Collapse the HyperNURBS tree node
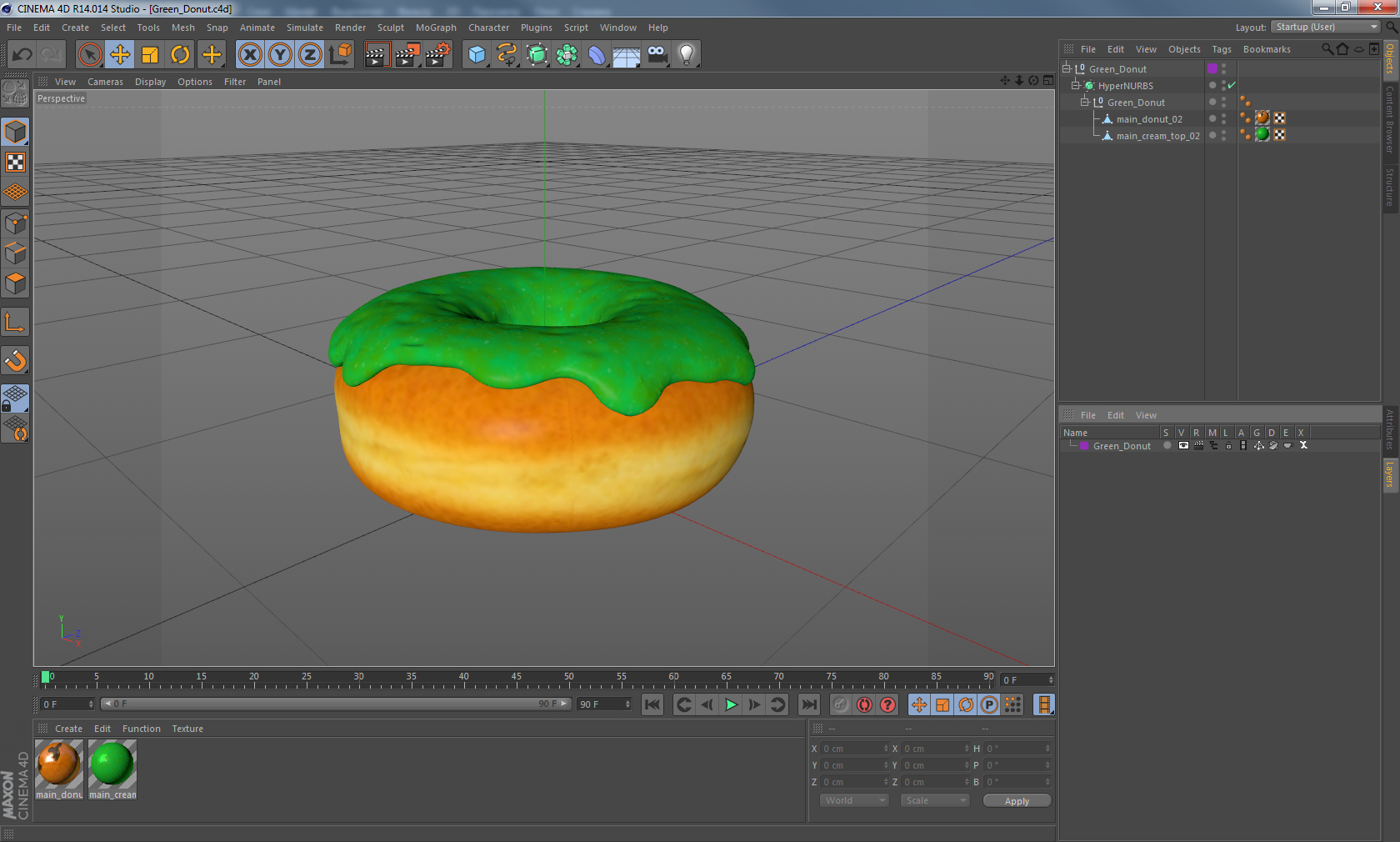Viewport: 1400px width, 842px height. point(1075,85)
